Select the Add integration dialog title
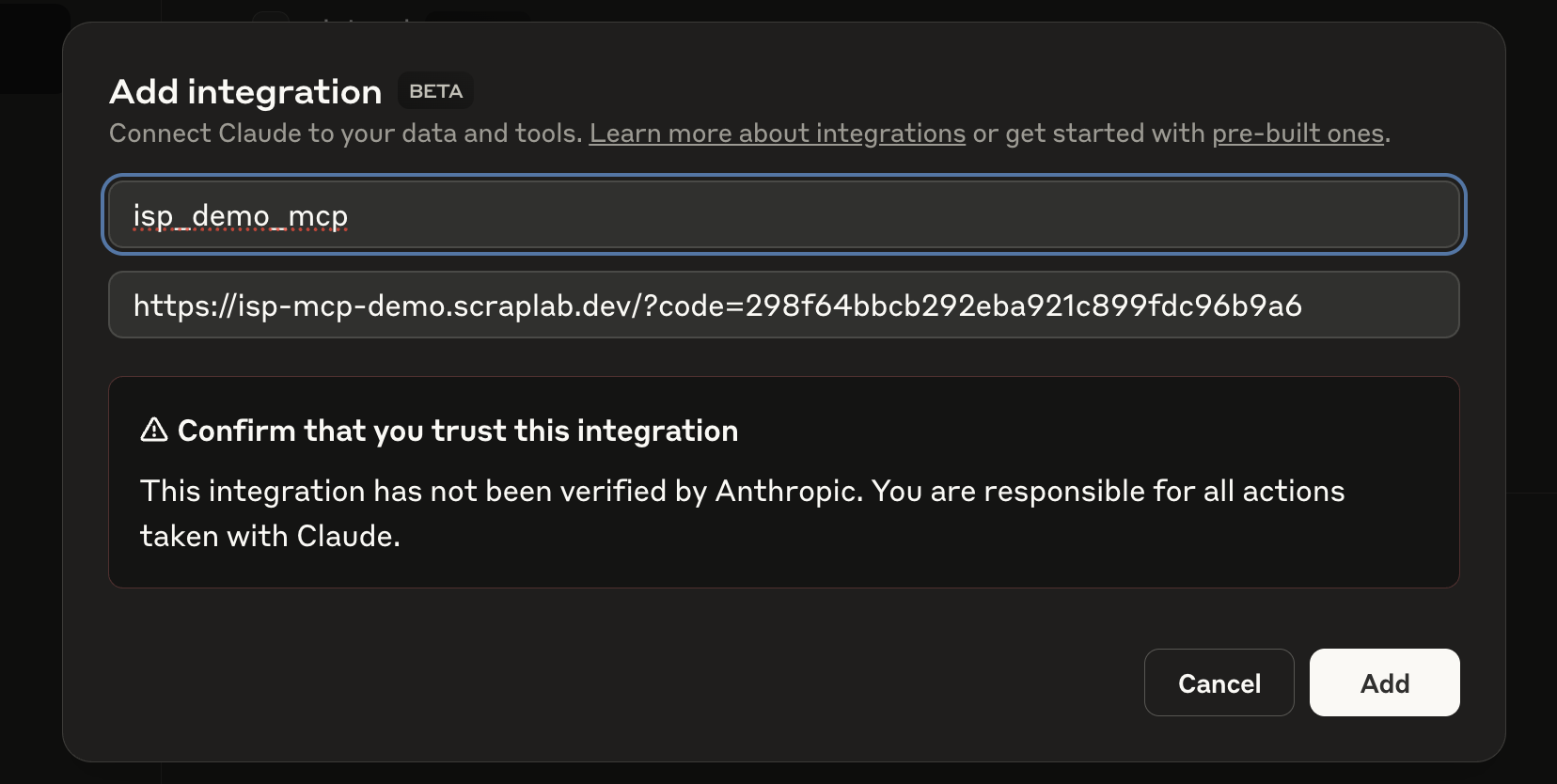Image resolution: width=1557 pixels, height=784 pixels. pos(245,90)
